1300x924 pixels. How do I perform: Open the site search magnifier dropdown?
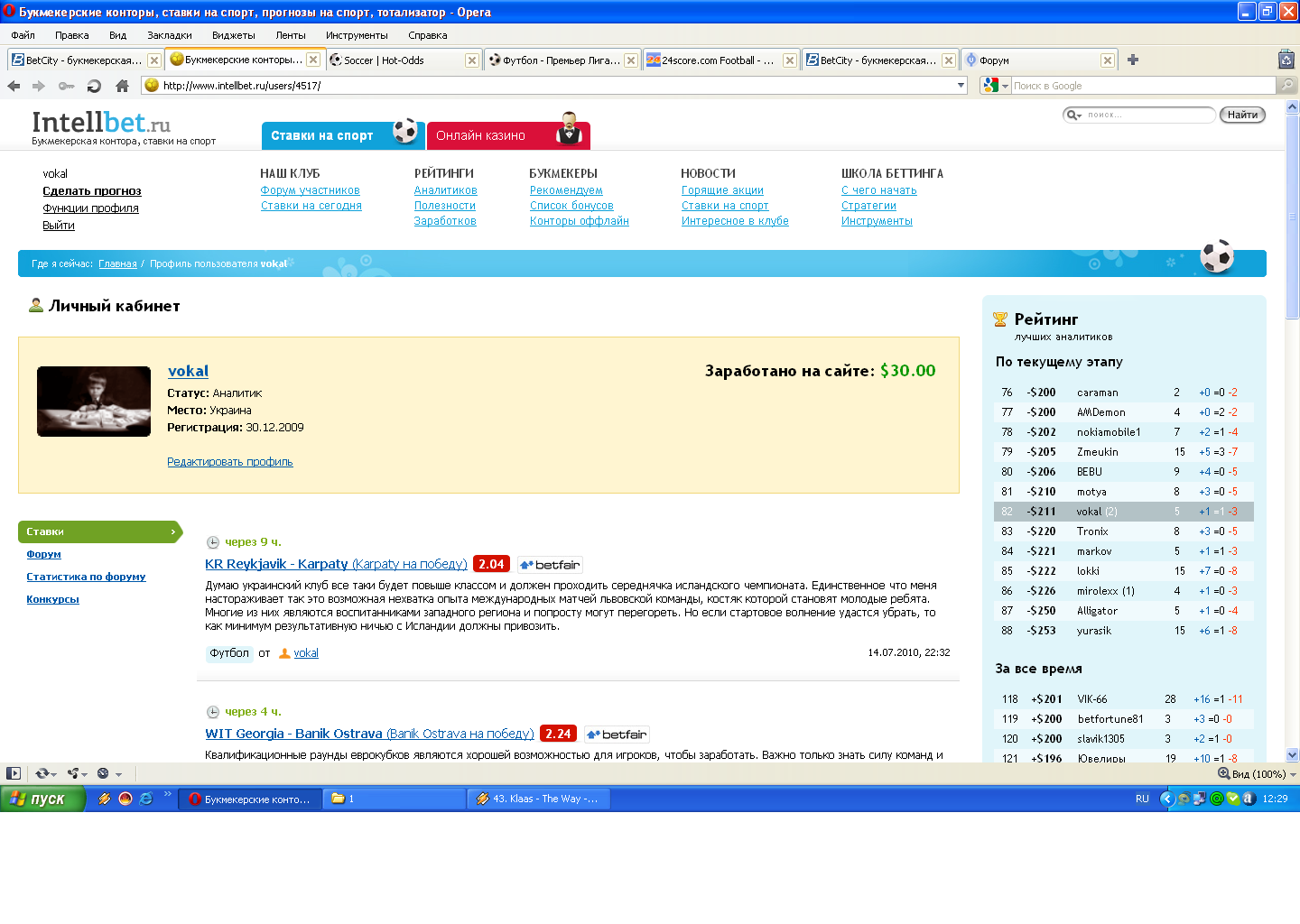pos(1074,115)
